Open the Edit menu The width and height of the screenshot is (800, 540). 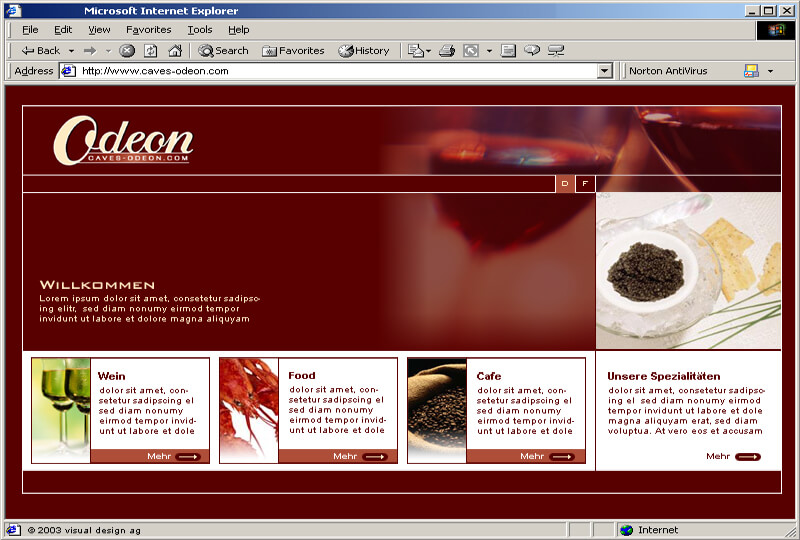pyautogui.click(x=63, y=30)
